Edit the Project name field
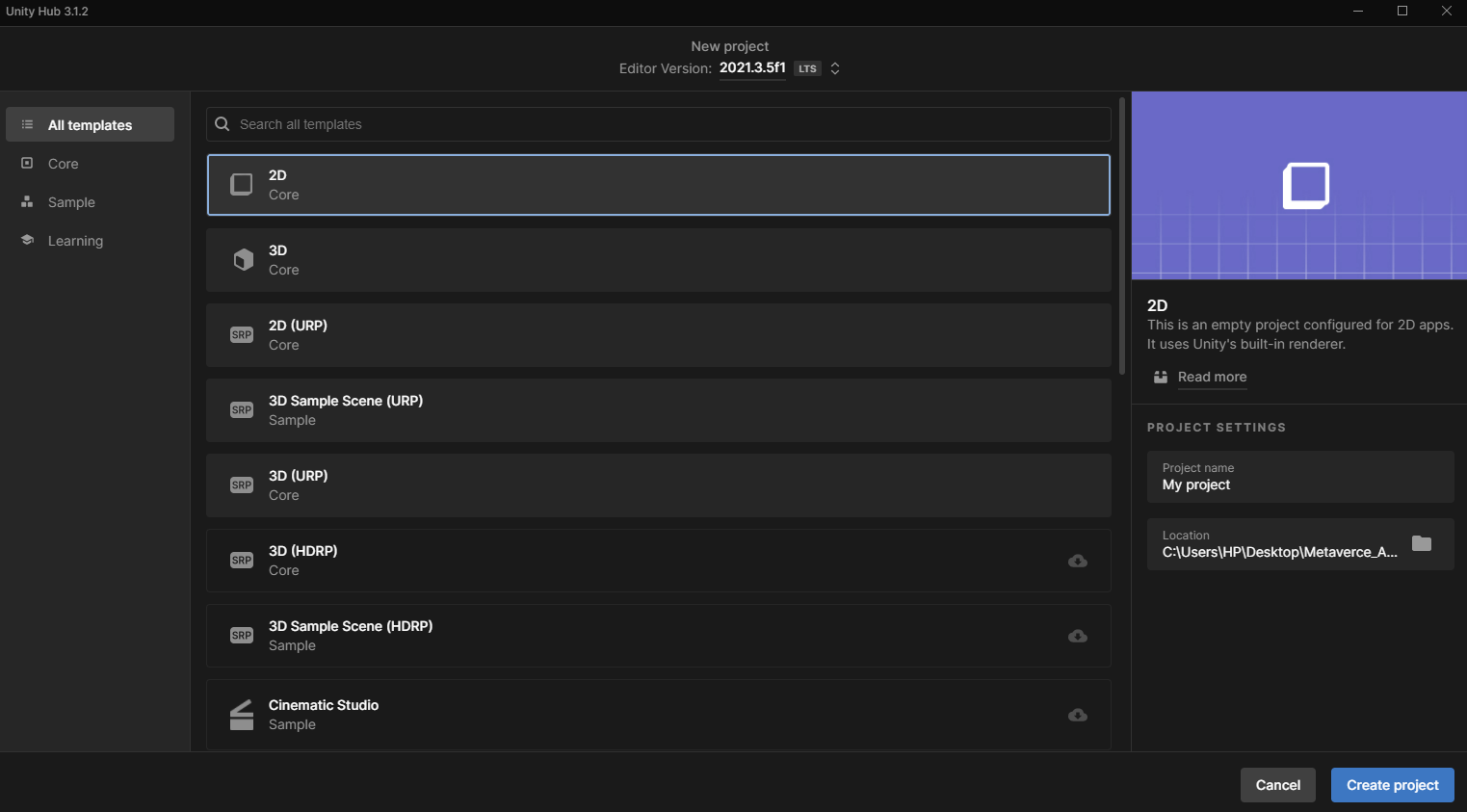 pyautogui.click(x=1300, y=477)
